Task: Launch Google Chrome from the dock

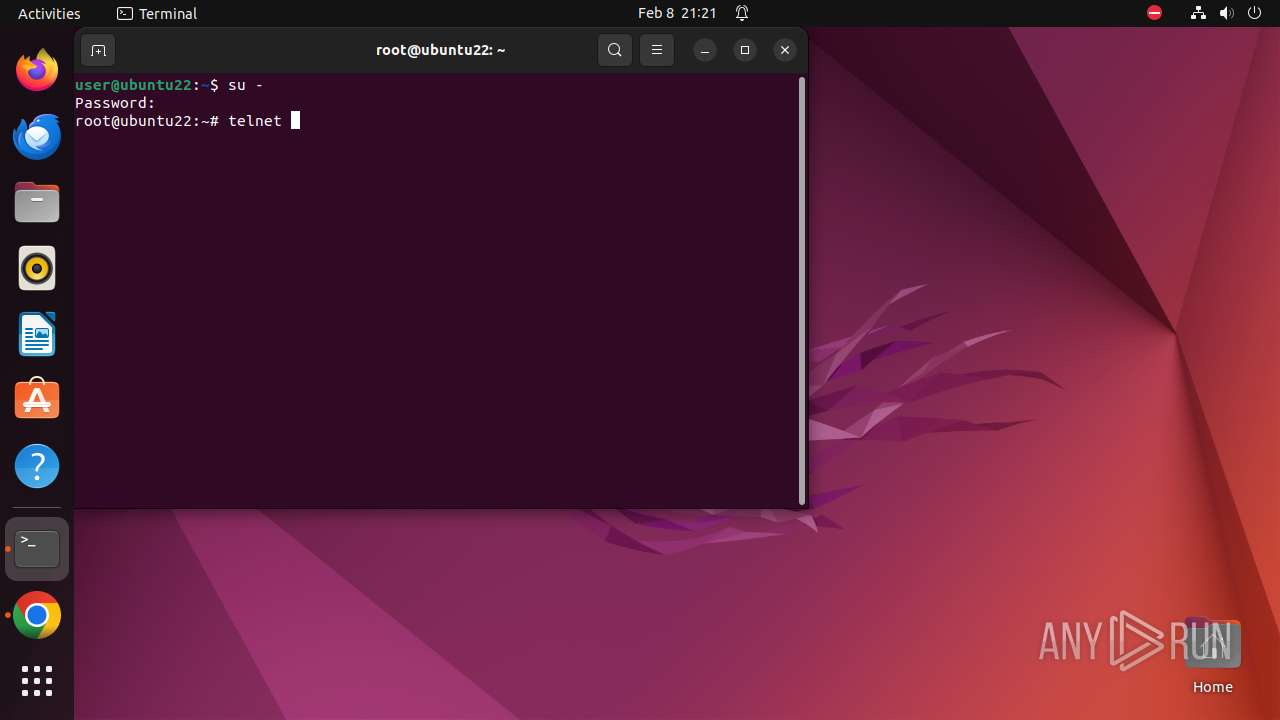Action: point(37,616)
